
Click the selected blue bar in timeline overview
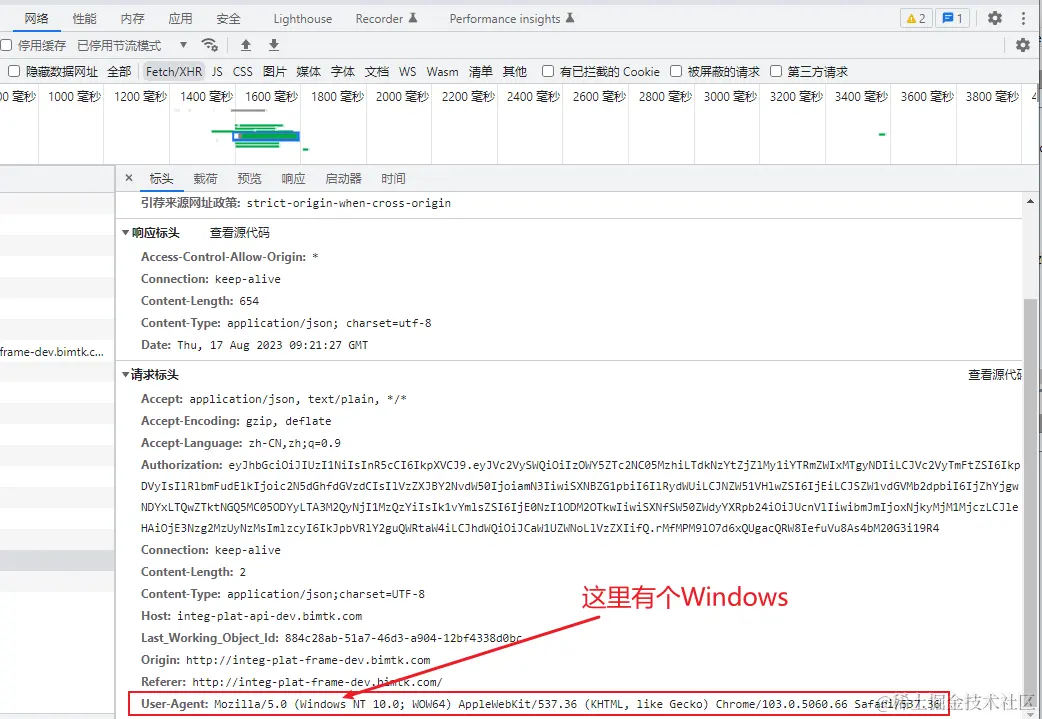pyautogui.click(x=266, y=136)
